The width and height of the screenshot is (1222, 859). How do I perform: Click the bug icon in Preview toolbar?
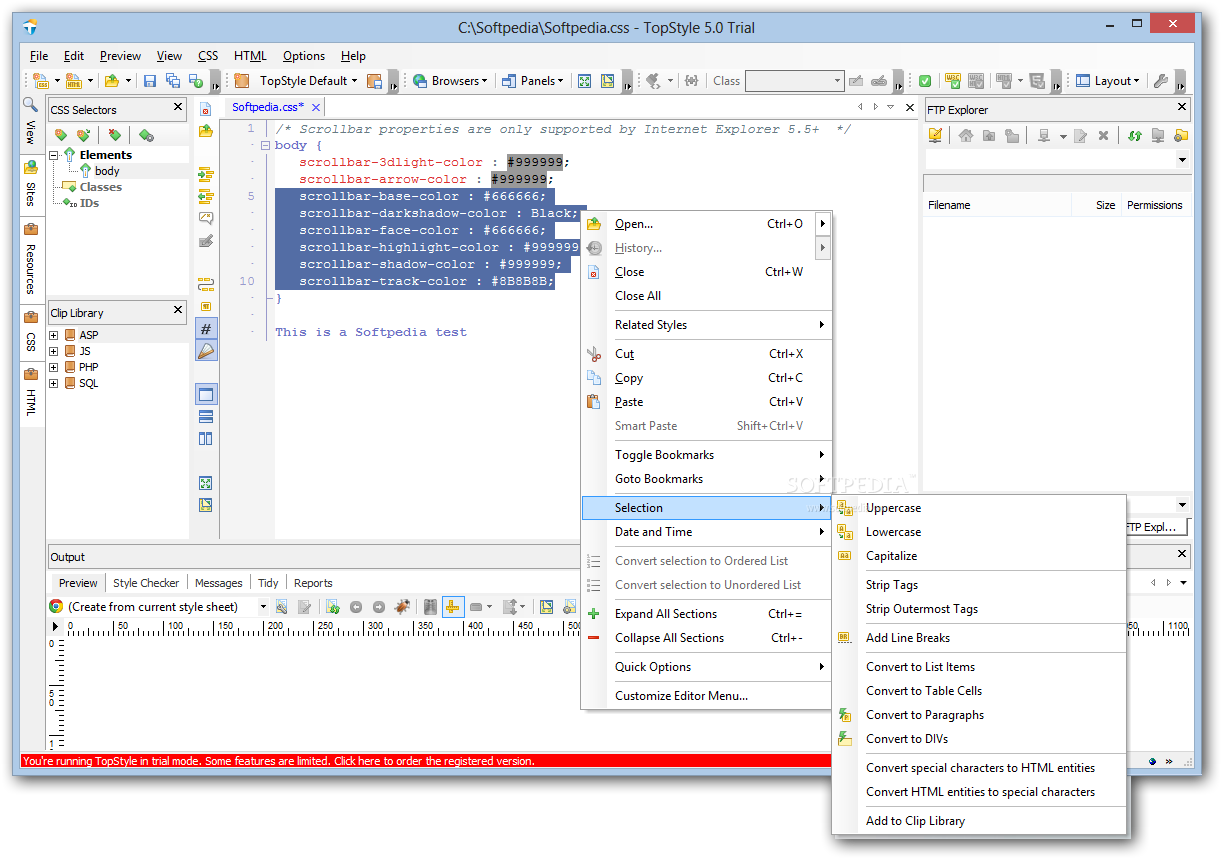point(401,607)
